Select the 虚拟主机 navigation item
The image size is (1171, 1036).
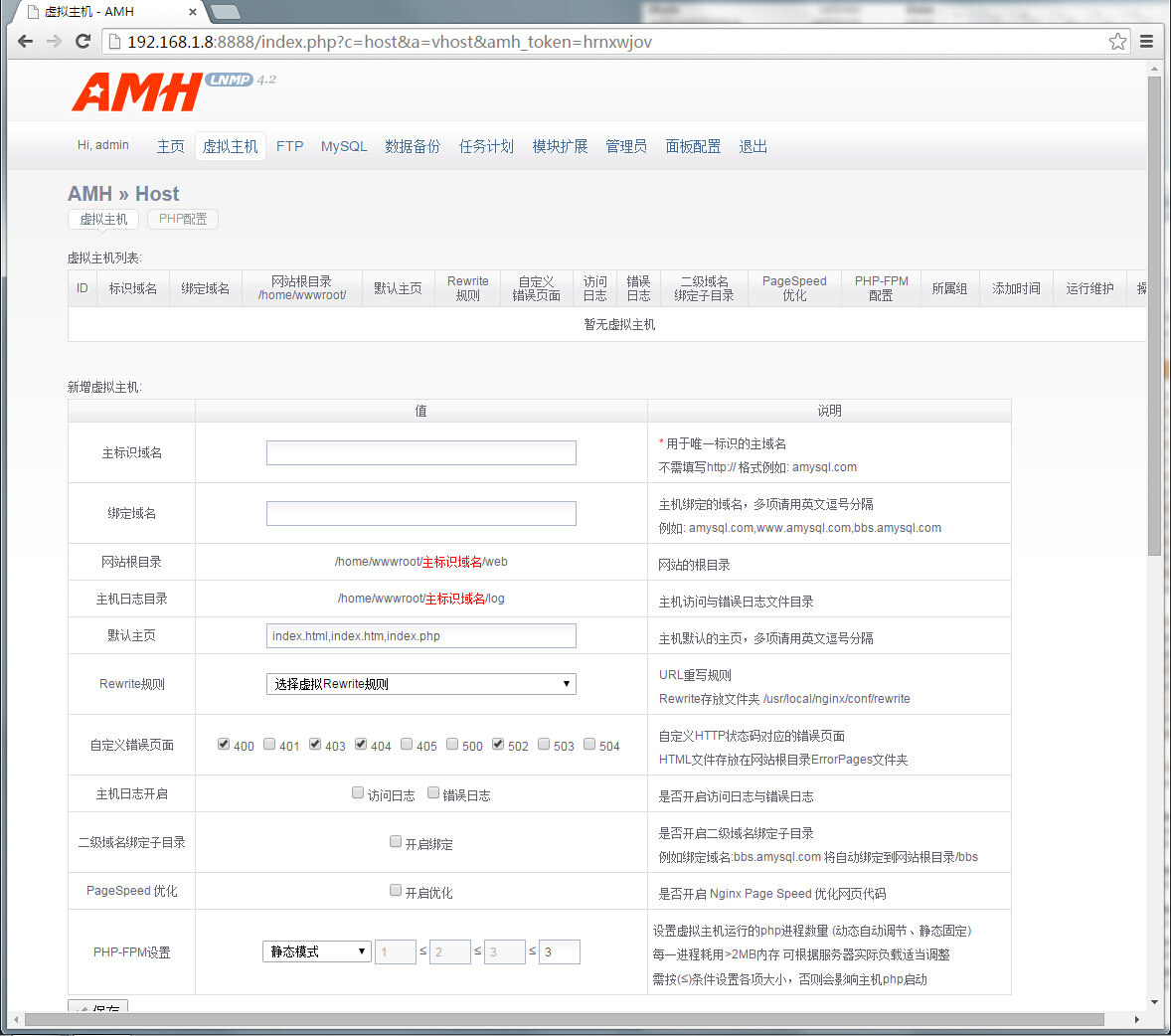tap(230, 146)
